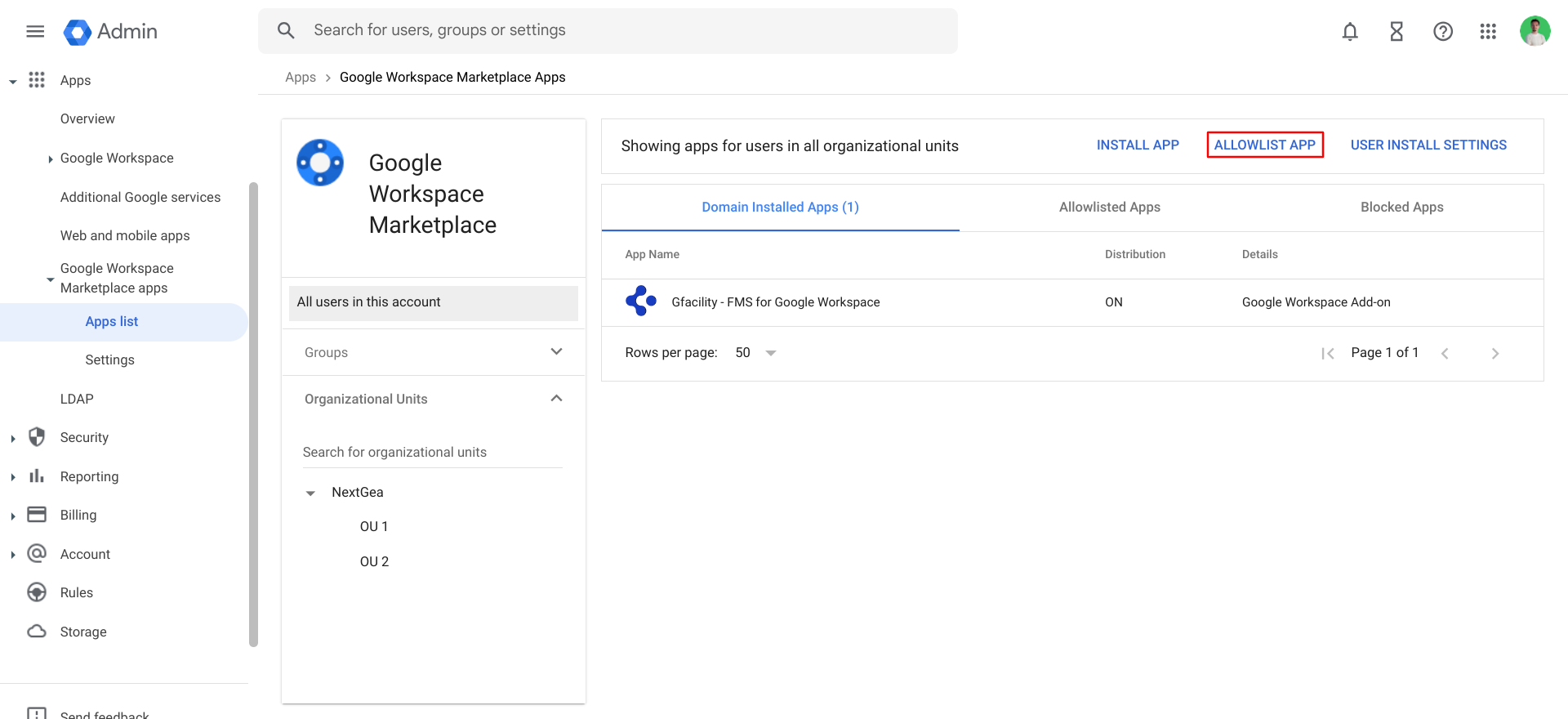Open USER INSTALL SETTINGS
1568x719 pixels.
click(1428, 145)
